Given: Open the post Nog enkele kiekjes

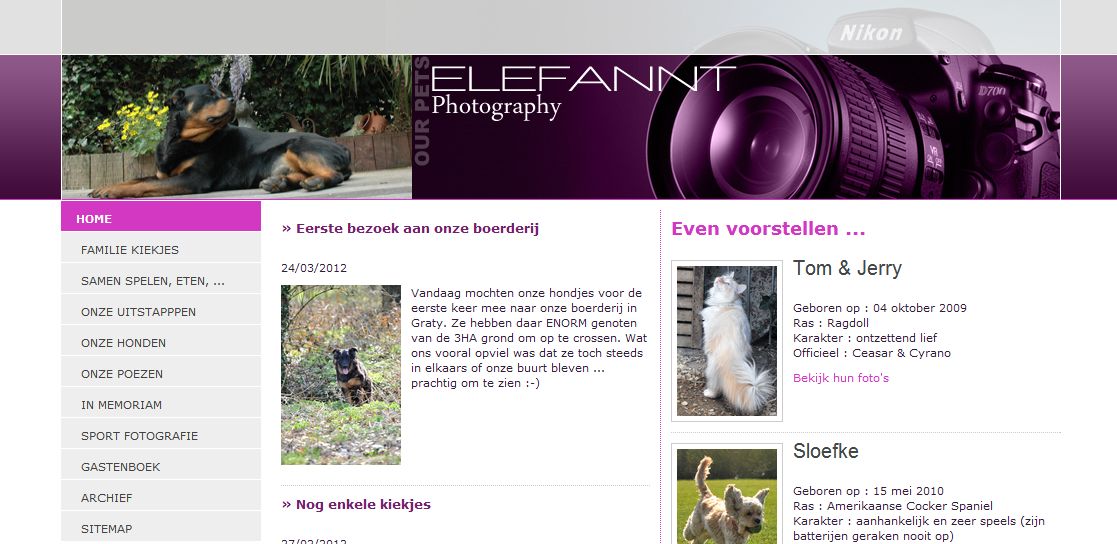Looking at the screenshot, I should click(356, 504).
